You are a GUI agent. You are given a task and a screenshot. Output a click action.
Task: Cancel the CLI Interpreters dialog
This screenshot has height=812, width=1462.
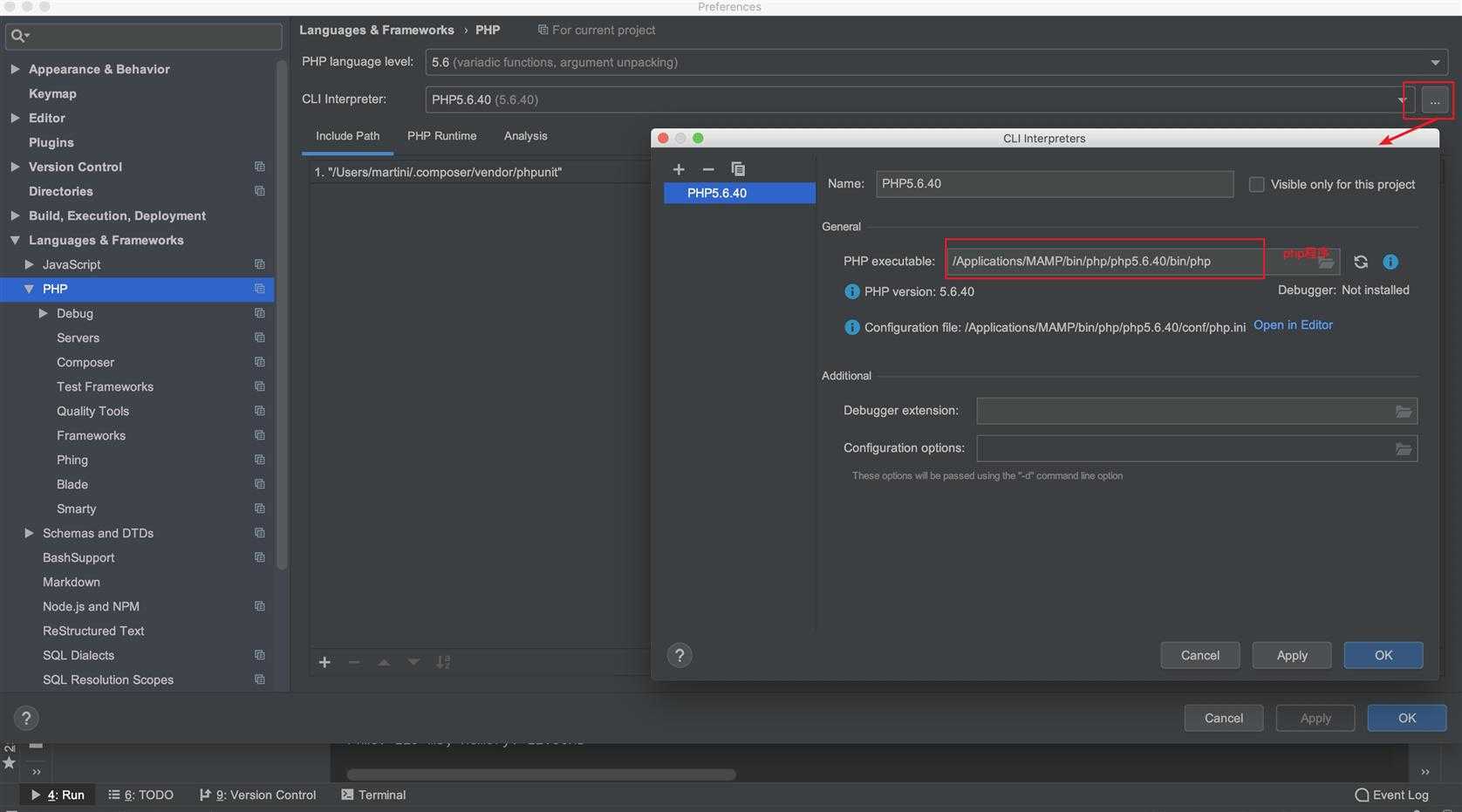click(1199, 655)
